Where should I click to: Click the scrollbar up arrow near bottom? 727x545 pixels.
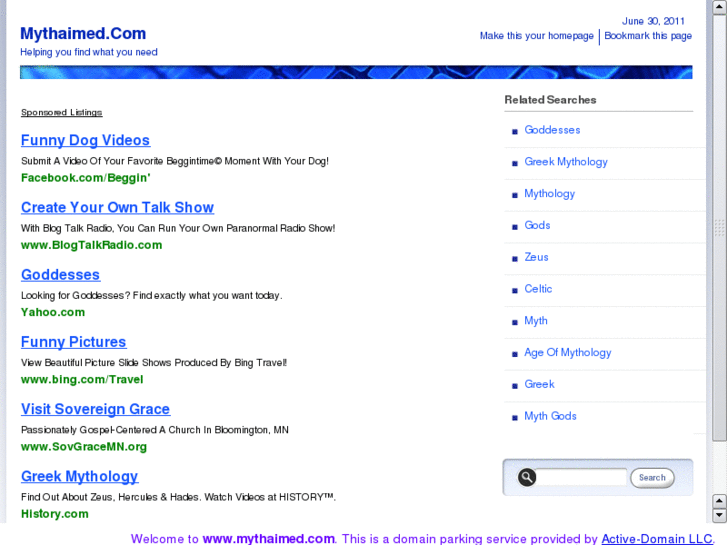pos(719,501)
